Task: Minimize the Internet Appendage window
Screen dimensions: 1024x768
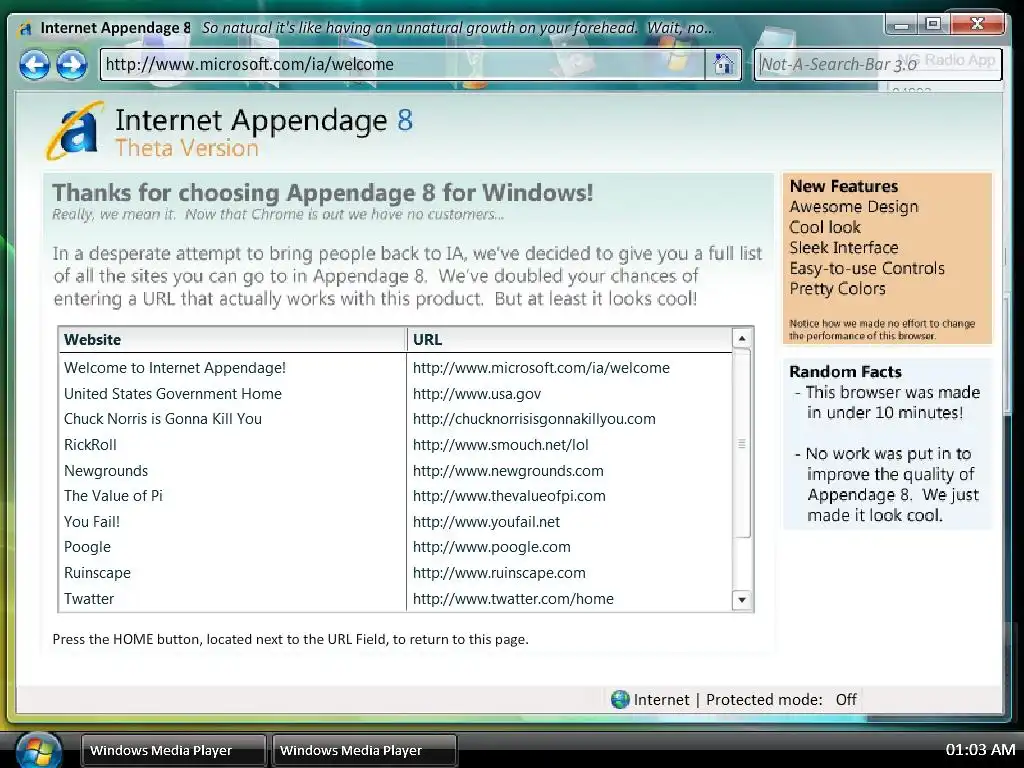Action: click(902, 25)
